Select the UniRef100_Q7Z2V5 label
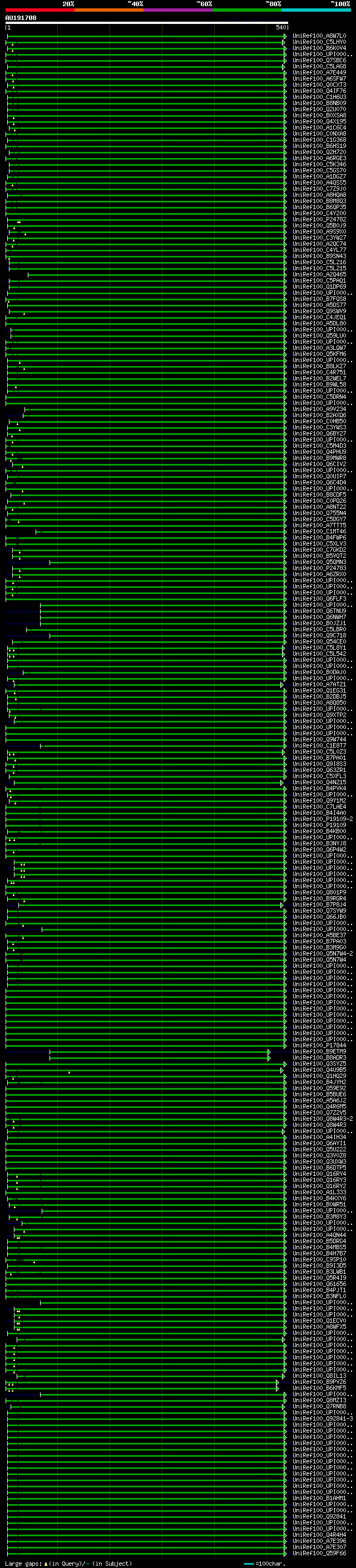Viewport: 356px width, 1568px height. point(319,1112)
